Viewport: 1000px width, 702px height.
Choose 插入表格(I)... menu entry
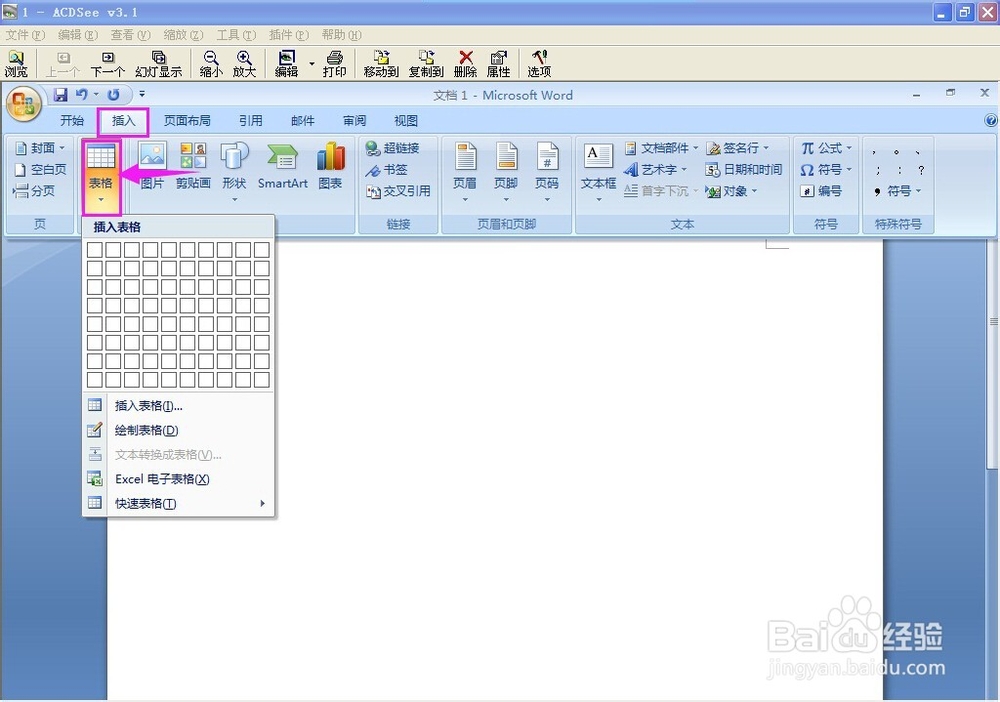coord(179,406)
